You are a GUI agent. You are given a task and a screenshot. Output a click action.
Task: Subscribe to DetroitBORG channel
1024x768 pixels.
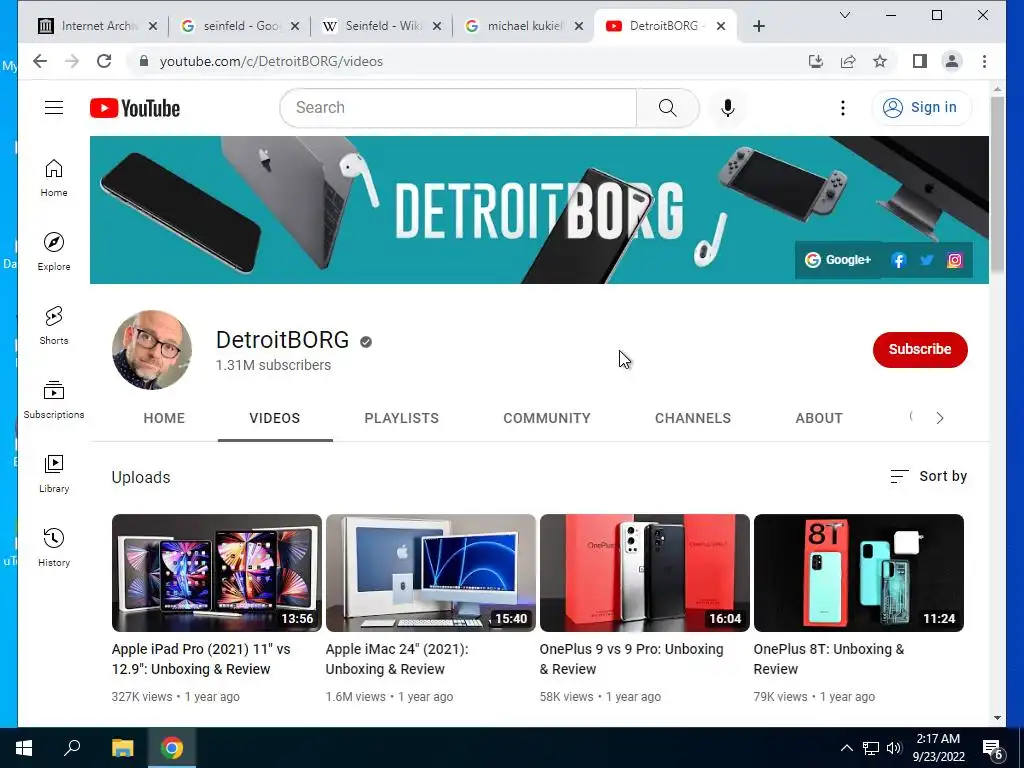point(920,349)
